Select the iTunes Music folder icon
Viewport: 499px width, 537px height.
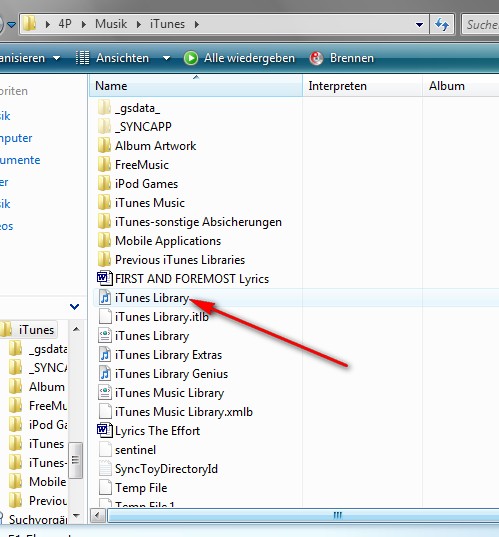click(104, 203)
